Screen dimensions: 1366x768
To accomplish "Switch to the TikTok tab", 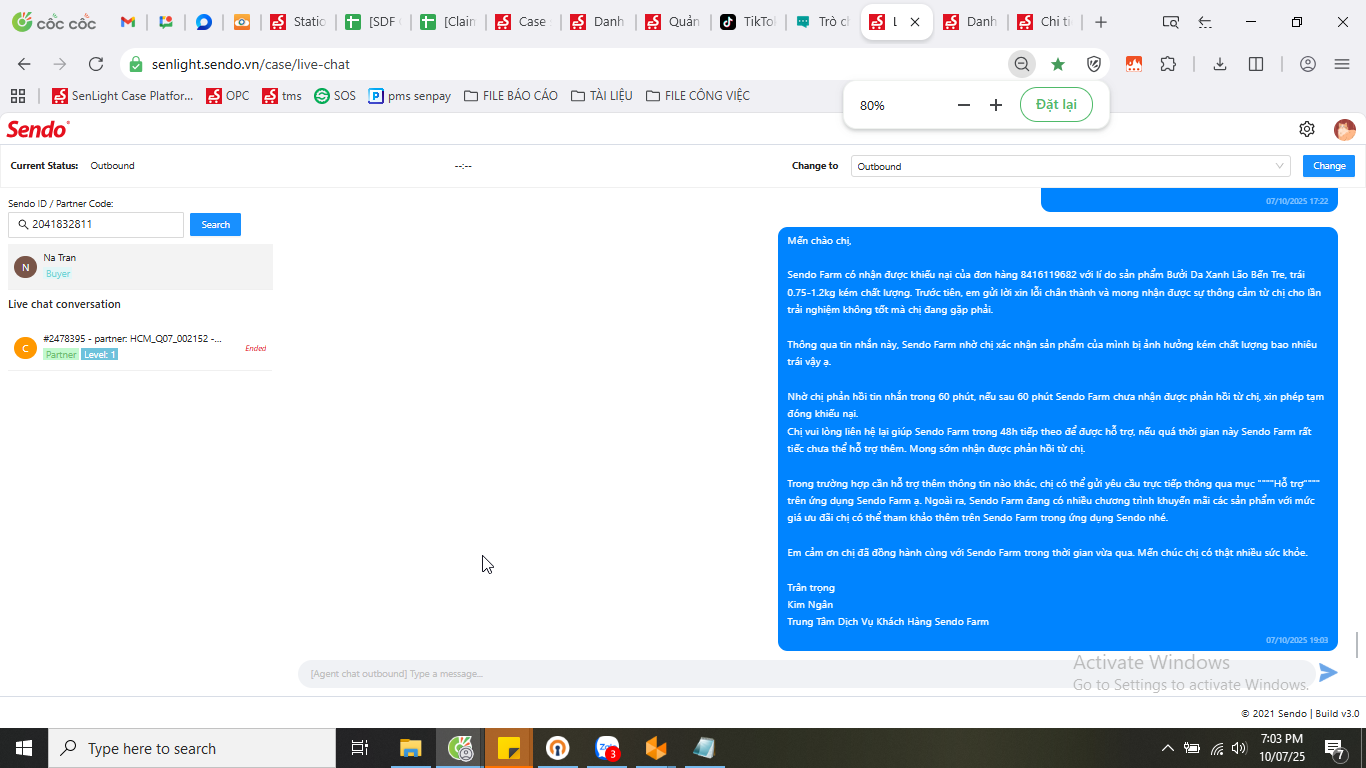I will click(749, 22).
